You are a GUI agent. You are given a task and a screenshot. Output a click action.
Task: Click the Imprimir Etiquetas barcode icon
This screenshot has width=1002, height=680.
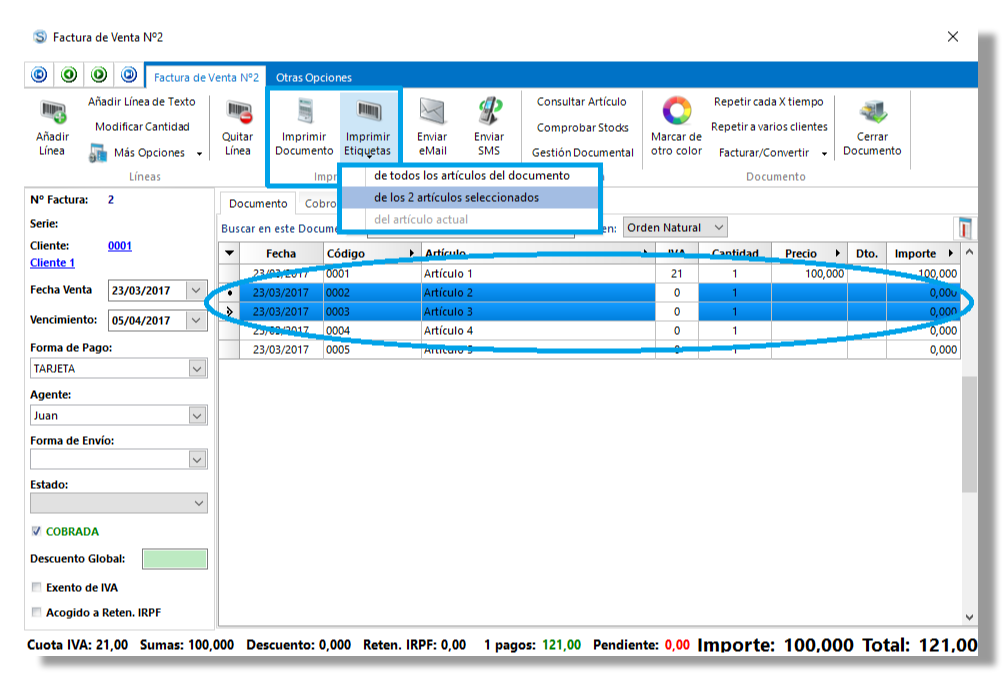[368, 110]
